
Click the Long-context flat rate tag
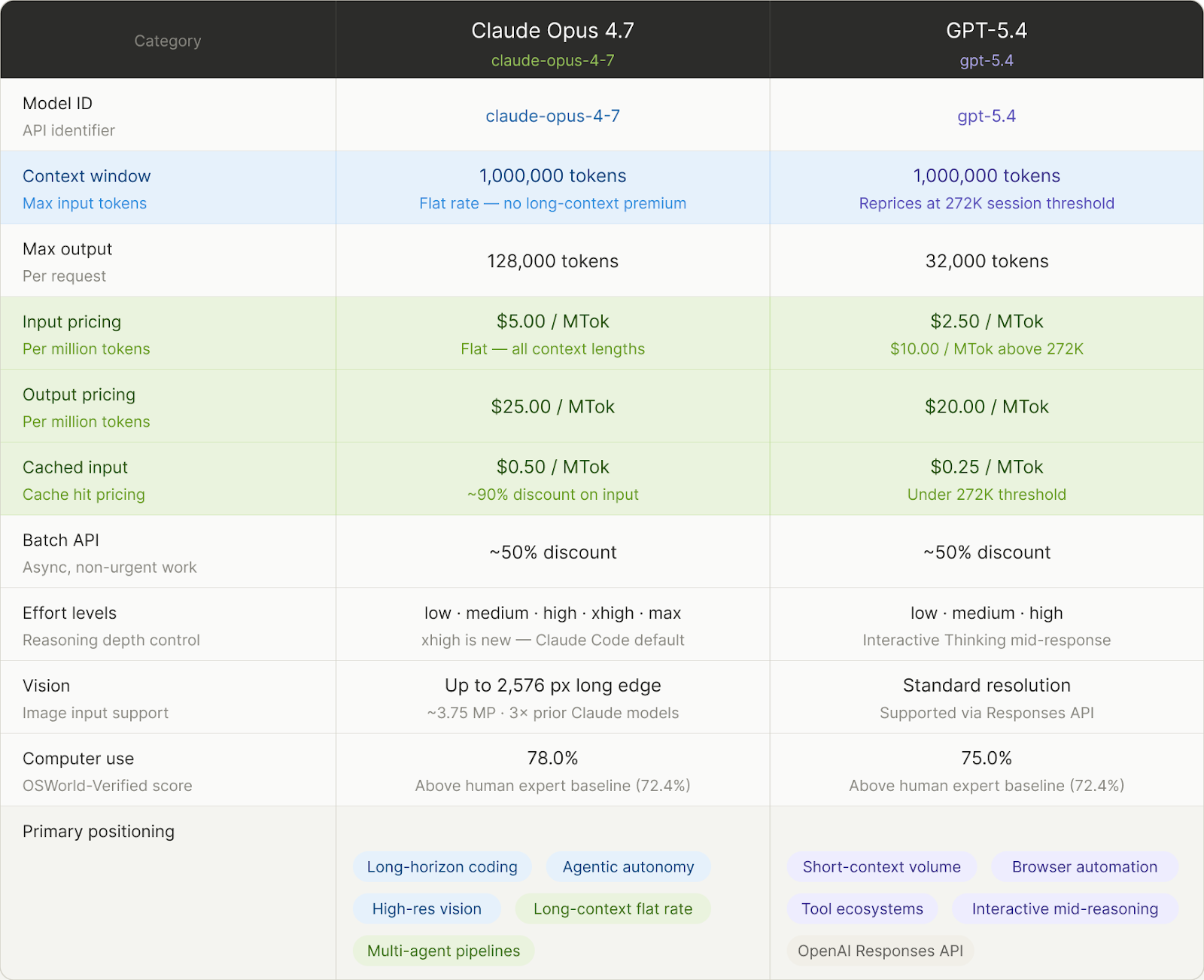613,908
